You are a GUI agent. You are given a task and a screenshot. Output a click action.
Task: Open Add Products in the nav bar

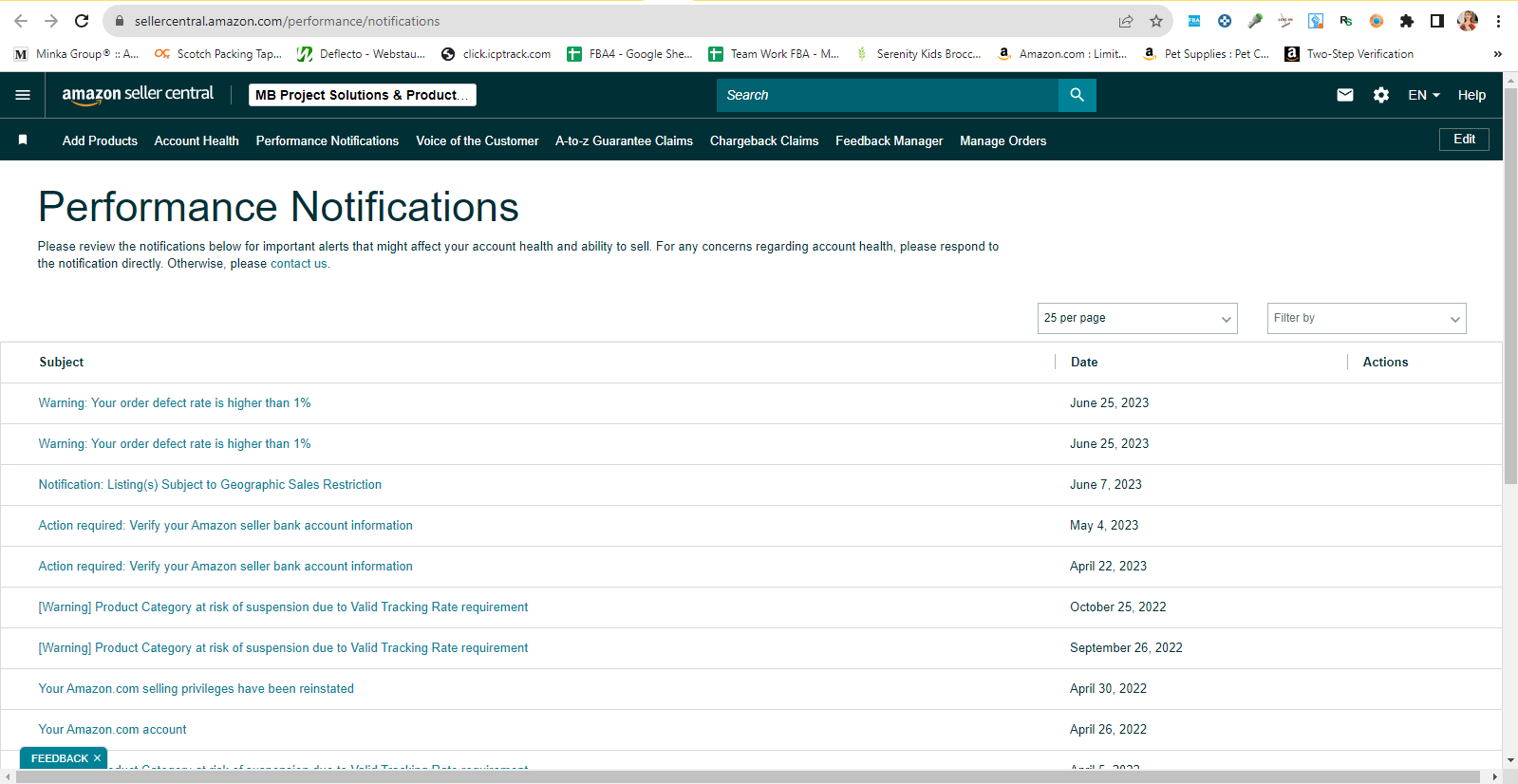click(x=100, y=140)
